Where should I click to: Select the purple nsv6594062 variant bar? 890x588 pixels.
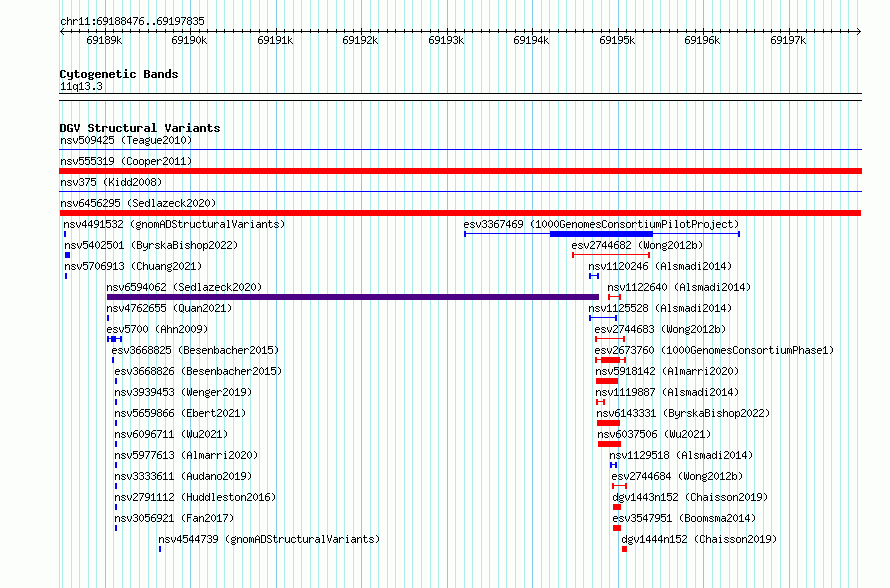[352, 297]
